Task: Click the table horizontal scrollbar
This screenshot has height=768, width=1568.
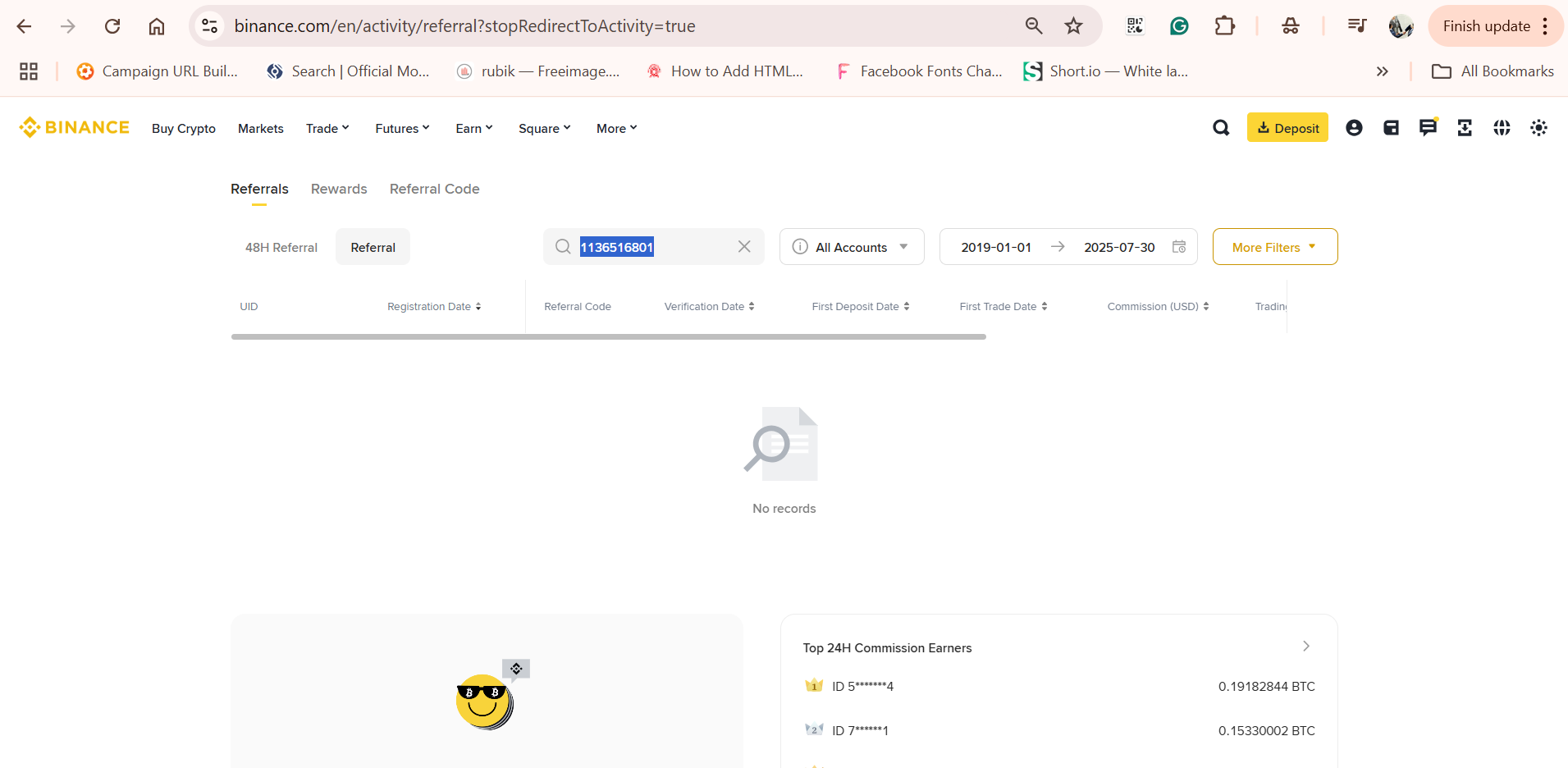Action: [609, 336]
